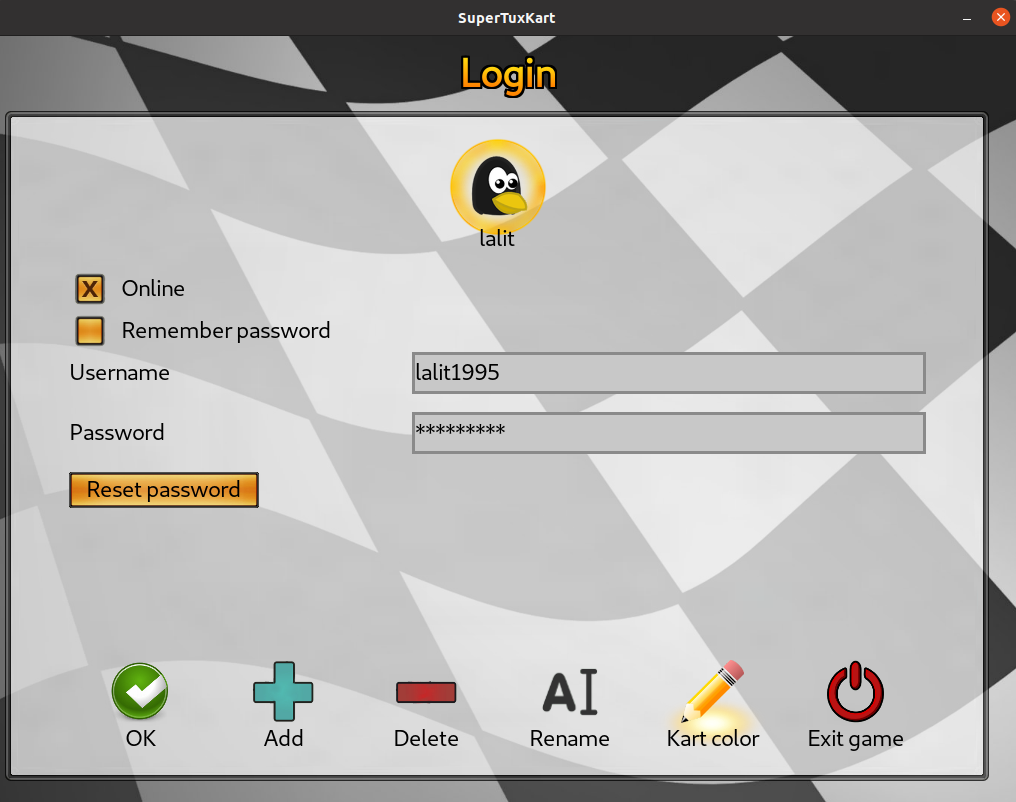Select the Rename text cursor icon
This screenshot has height=802, width=1016.
pos(569,691)
